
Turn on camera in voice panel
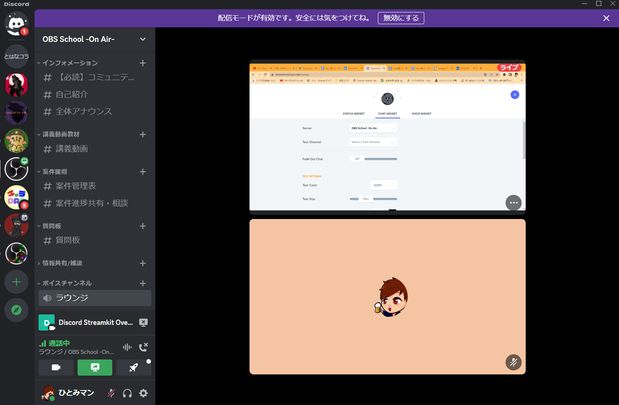pos(56,368)
